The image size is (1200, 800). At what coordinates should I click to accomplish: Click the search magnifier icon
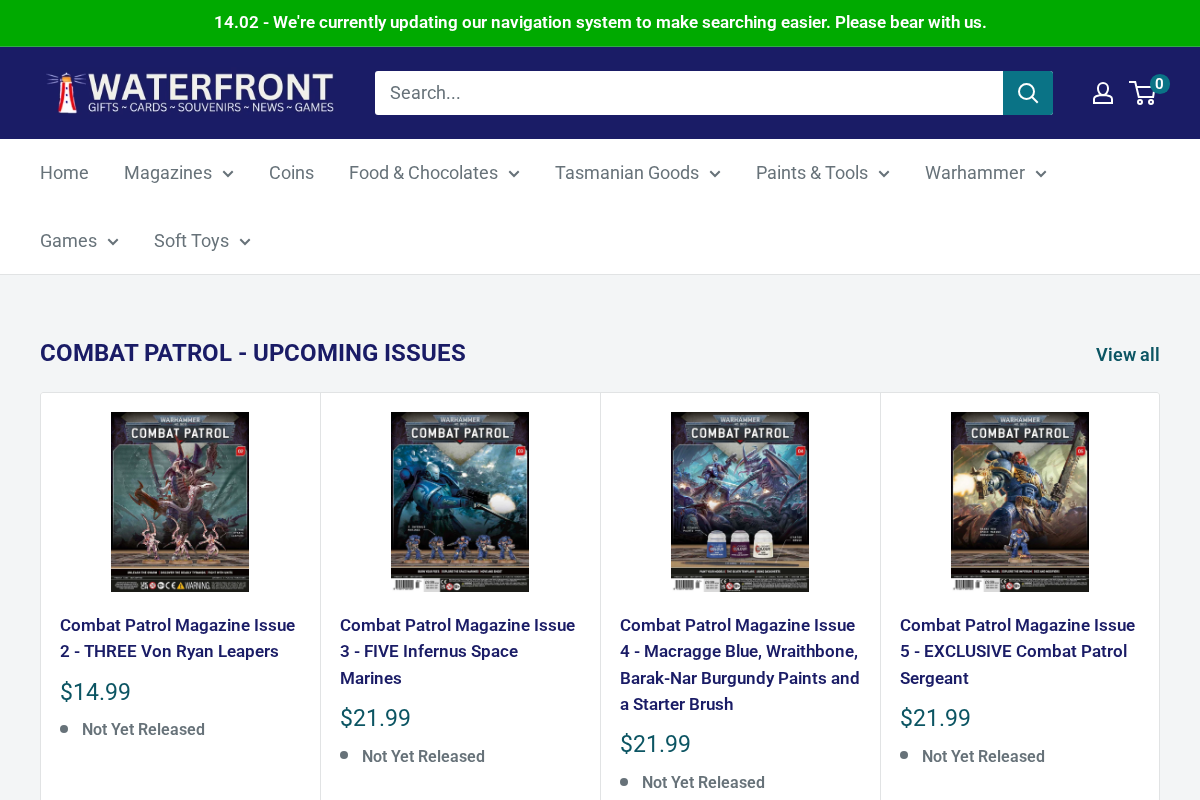click(x=1028, y=92)
